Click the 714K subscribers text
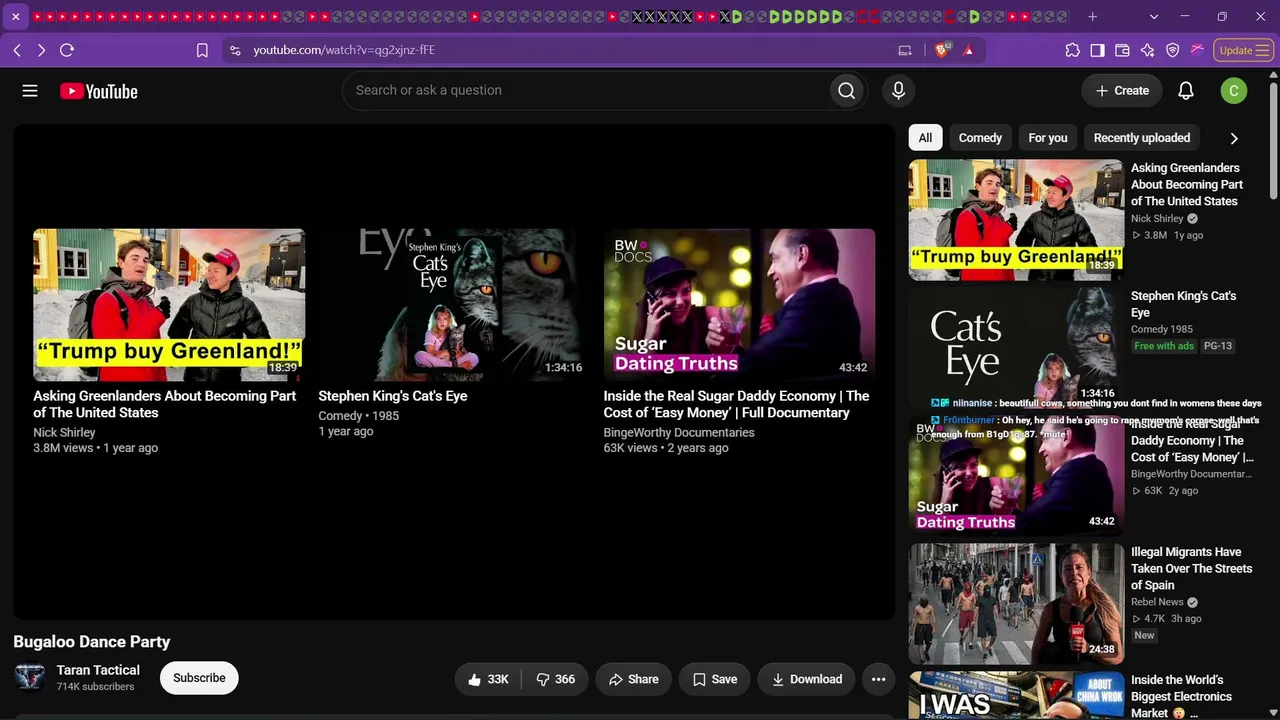The image size is (1280, 720). click(95, 687)
